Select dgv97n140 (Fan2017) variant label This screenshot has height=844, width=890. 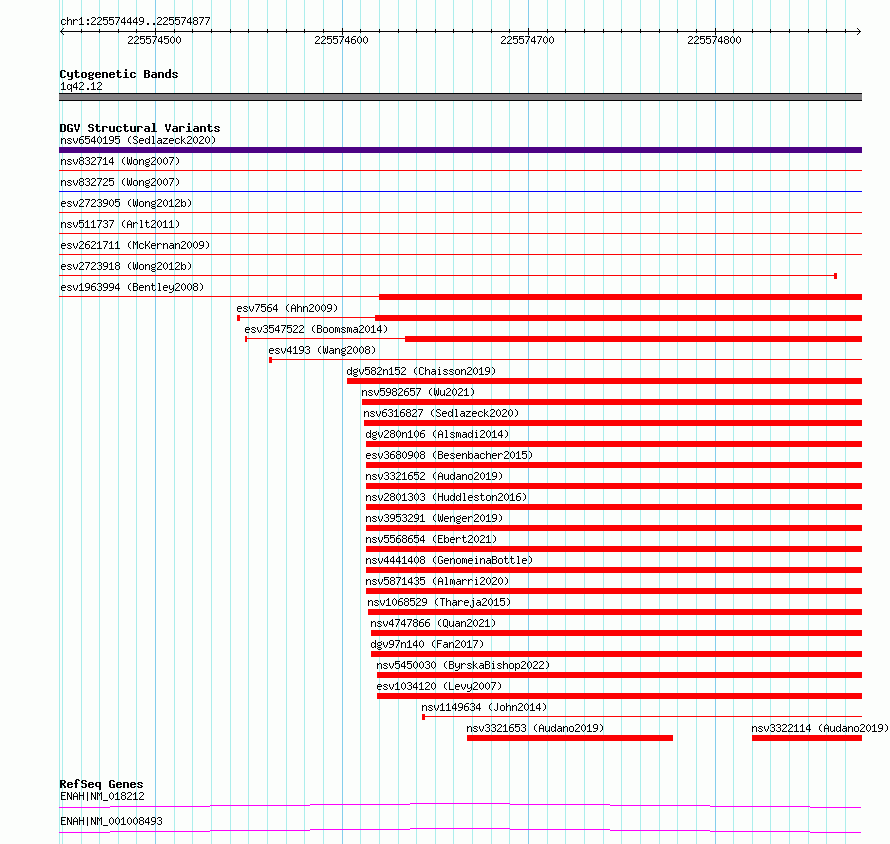point(427,644)
